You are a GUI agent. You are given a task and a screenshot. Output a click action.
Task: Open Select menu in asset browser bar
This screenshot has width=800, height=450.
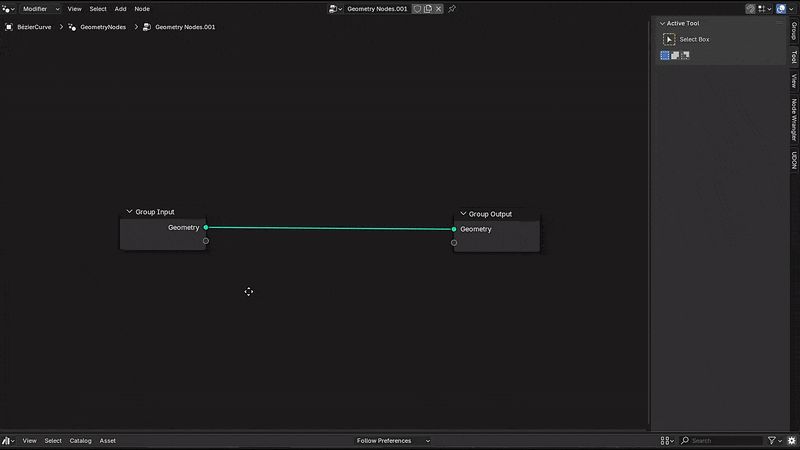(53, 441)
